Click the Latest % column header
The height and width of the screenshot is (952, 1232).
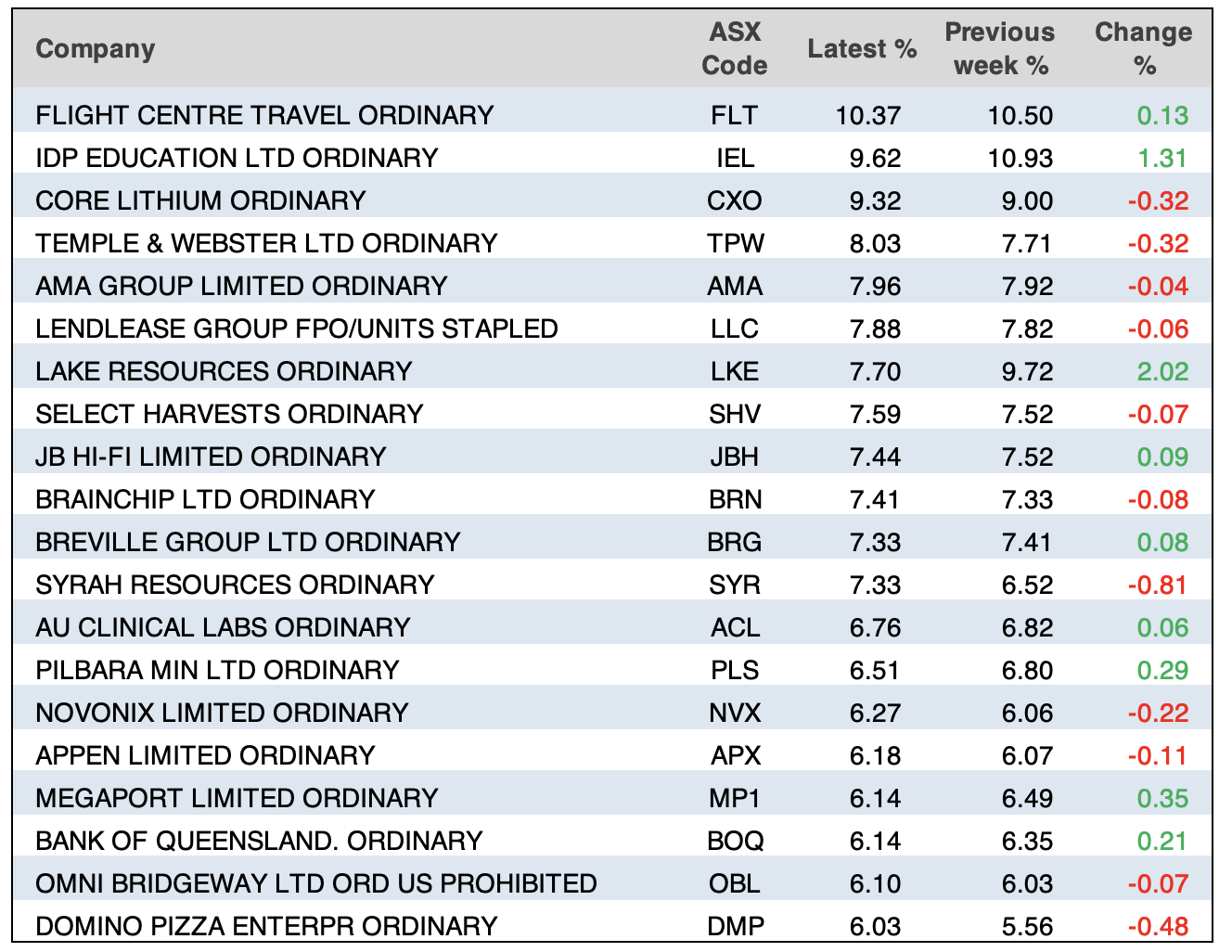pyautogui.click(x=862, y=49)
